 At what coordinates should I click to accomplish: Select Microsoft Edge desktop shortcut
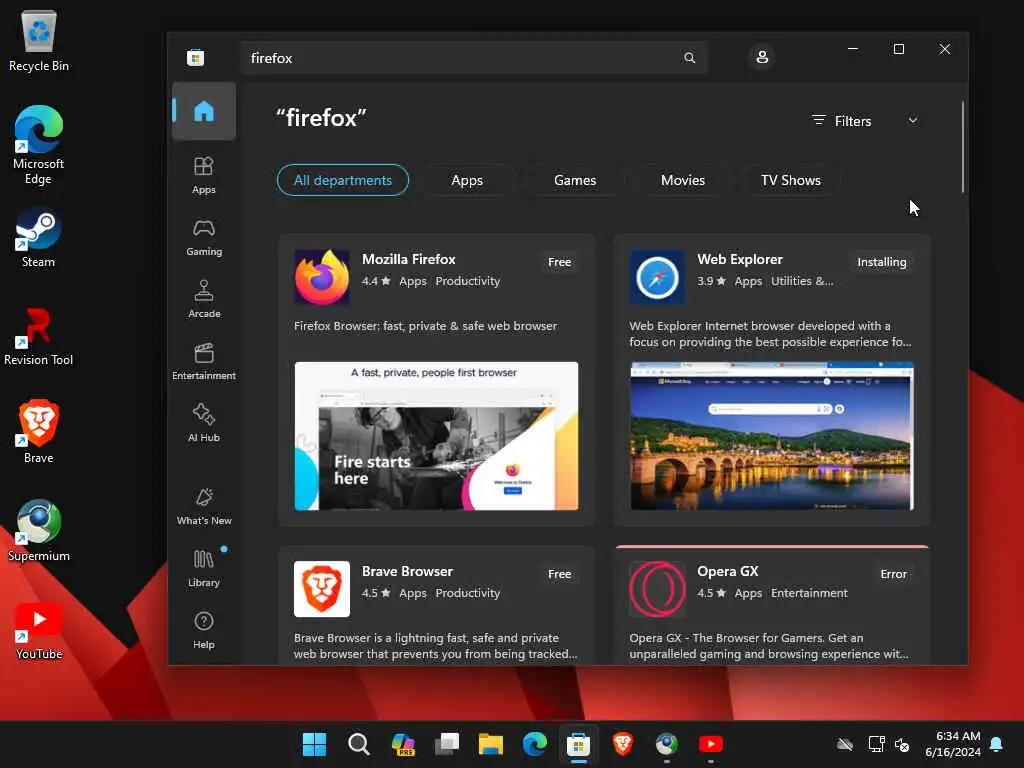[39, 145]
